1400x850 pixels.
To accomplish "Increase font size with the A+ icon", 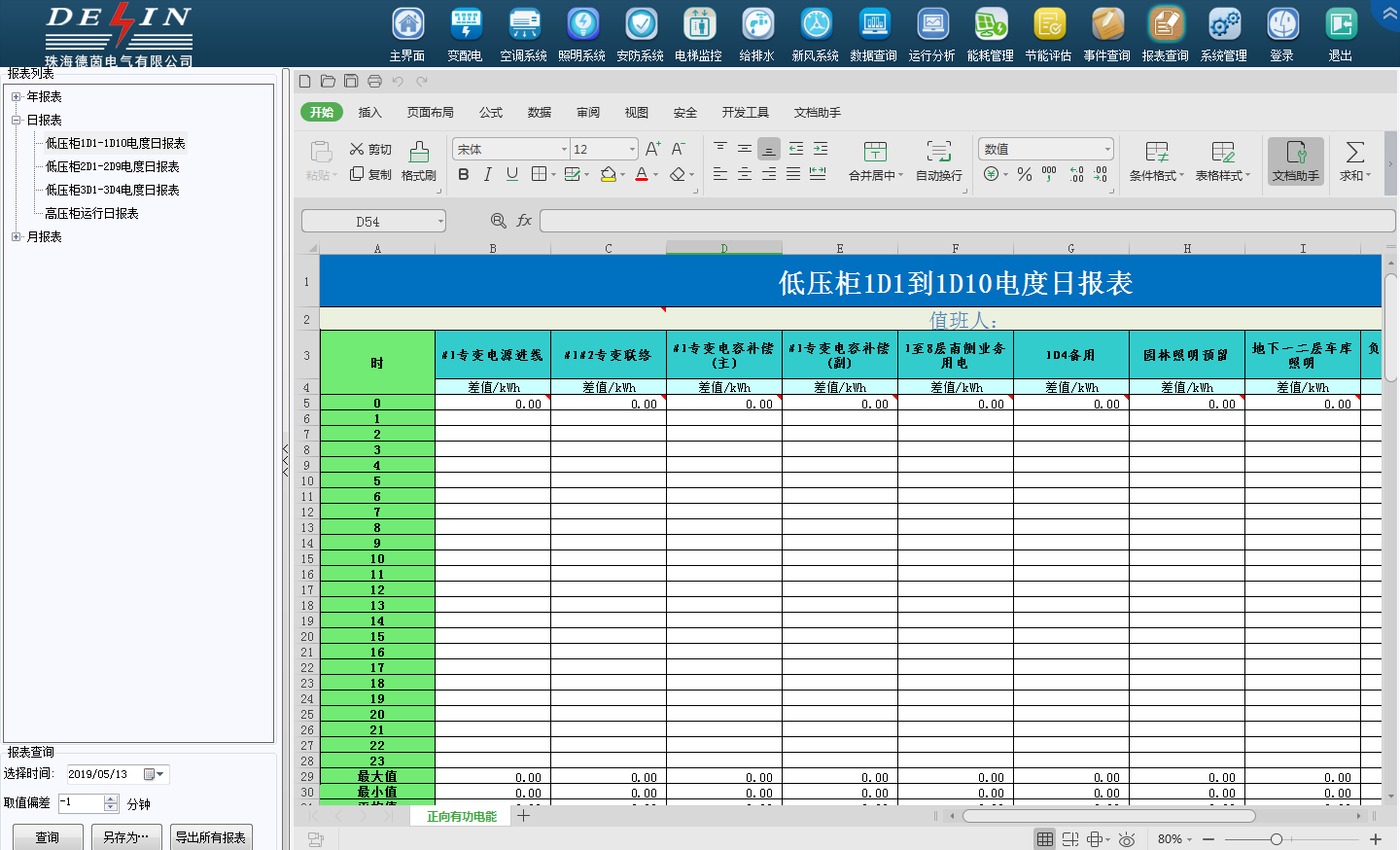I will tap(652, 150).
